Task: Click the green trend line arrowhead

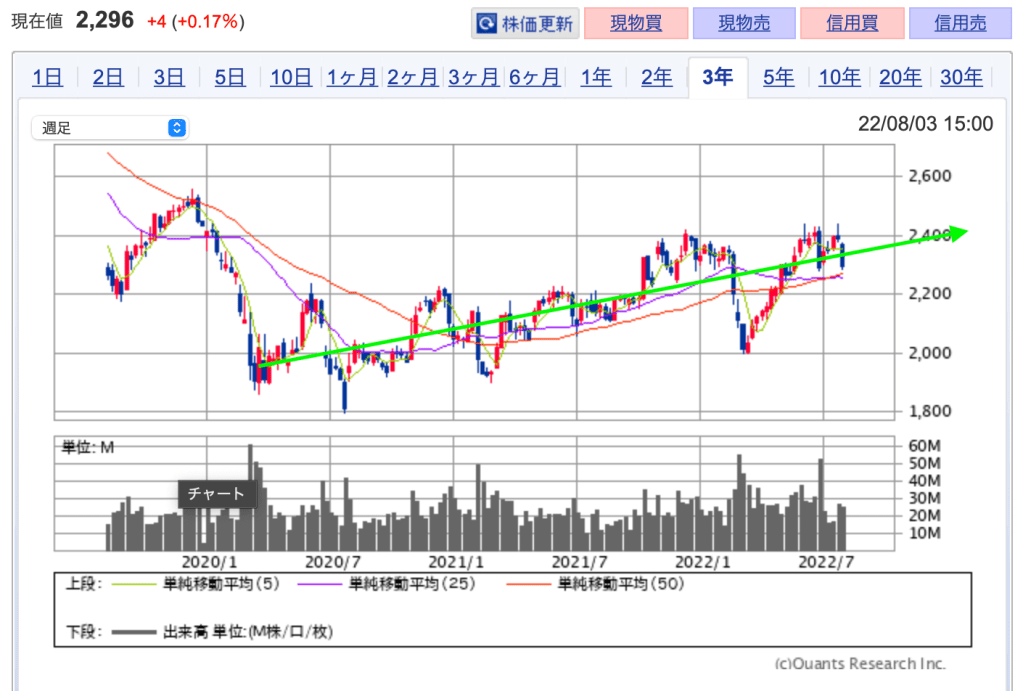Action: point(958,234)
